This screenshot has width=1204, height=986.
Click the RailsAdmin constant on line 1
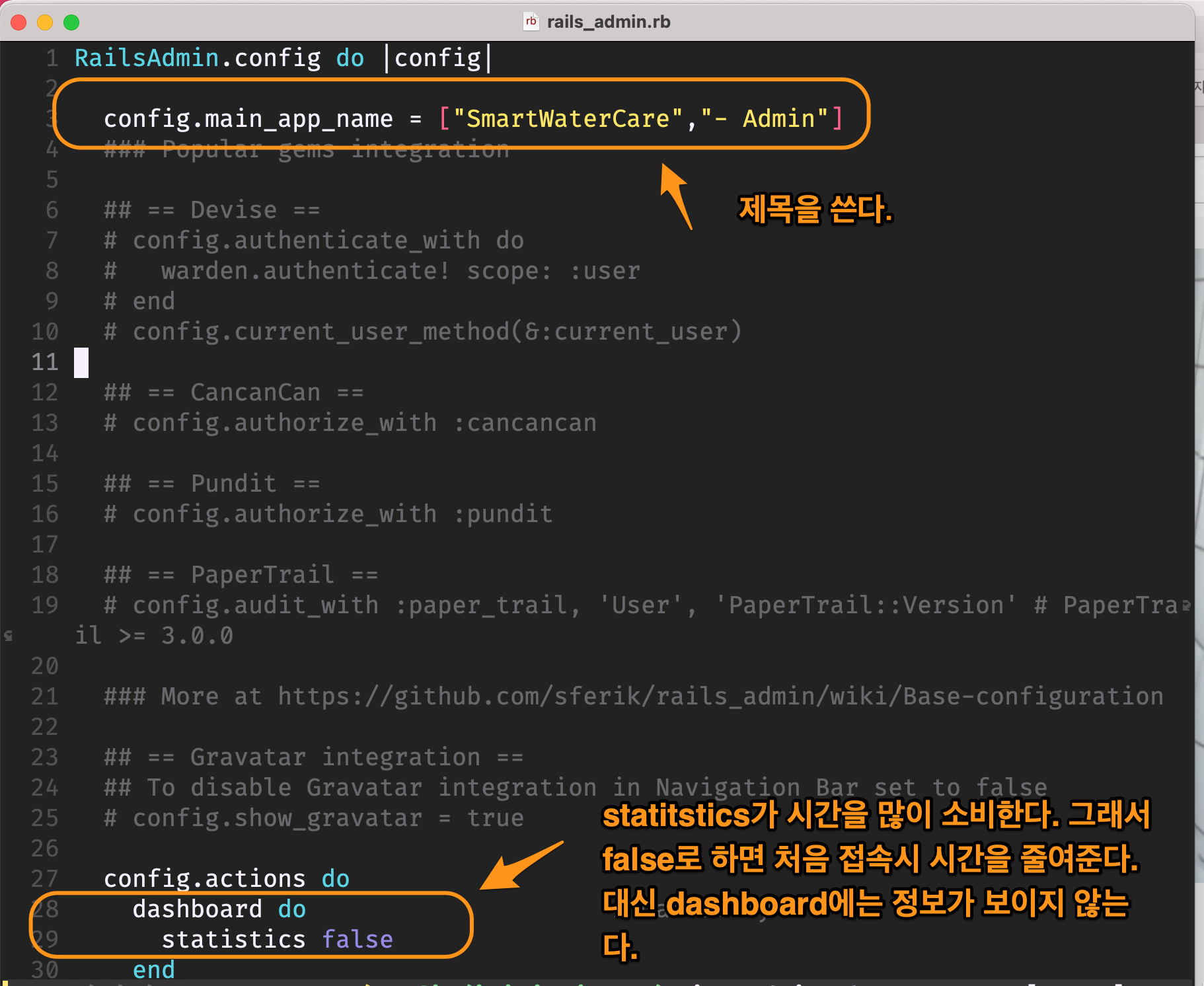147,58
